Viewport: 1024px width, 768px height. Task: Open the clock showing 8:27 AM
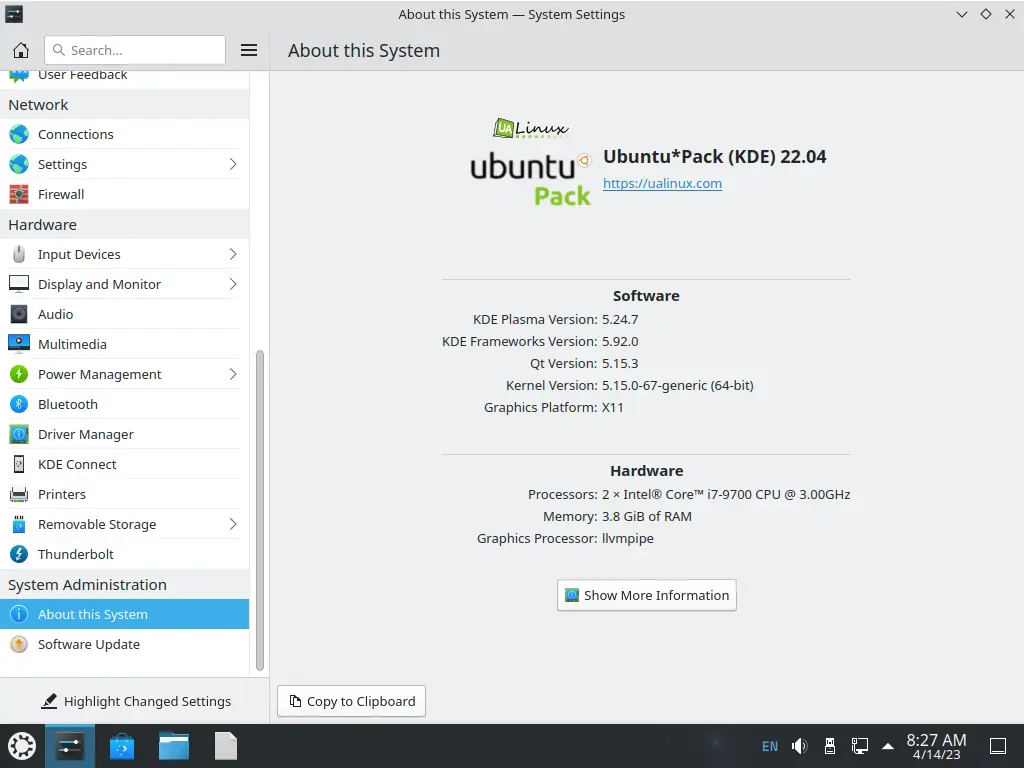[x=936, y=746]
